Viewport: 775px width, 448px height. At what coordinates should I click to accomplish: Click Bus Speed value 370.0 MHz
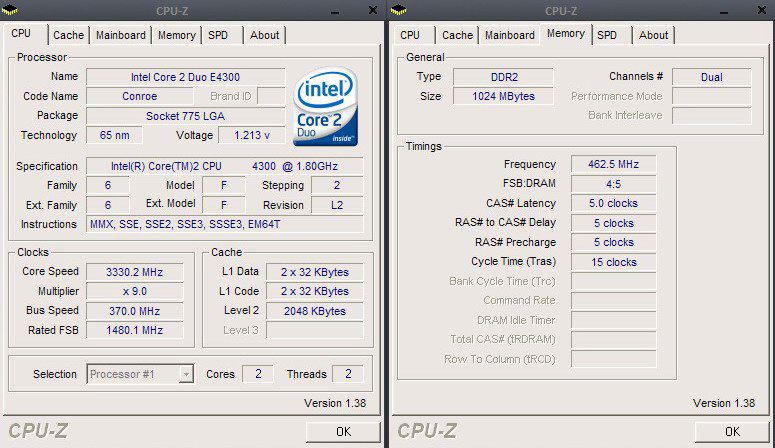click(134, 311)
